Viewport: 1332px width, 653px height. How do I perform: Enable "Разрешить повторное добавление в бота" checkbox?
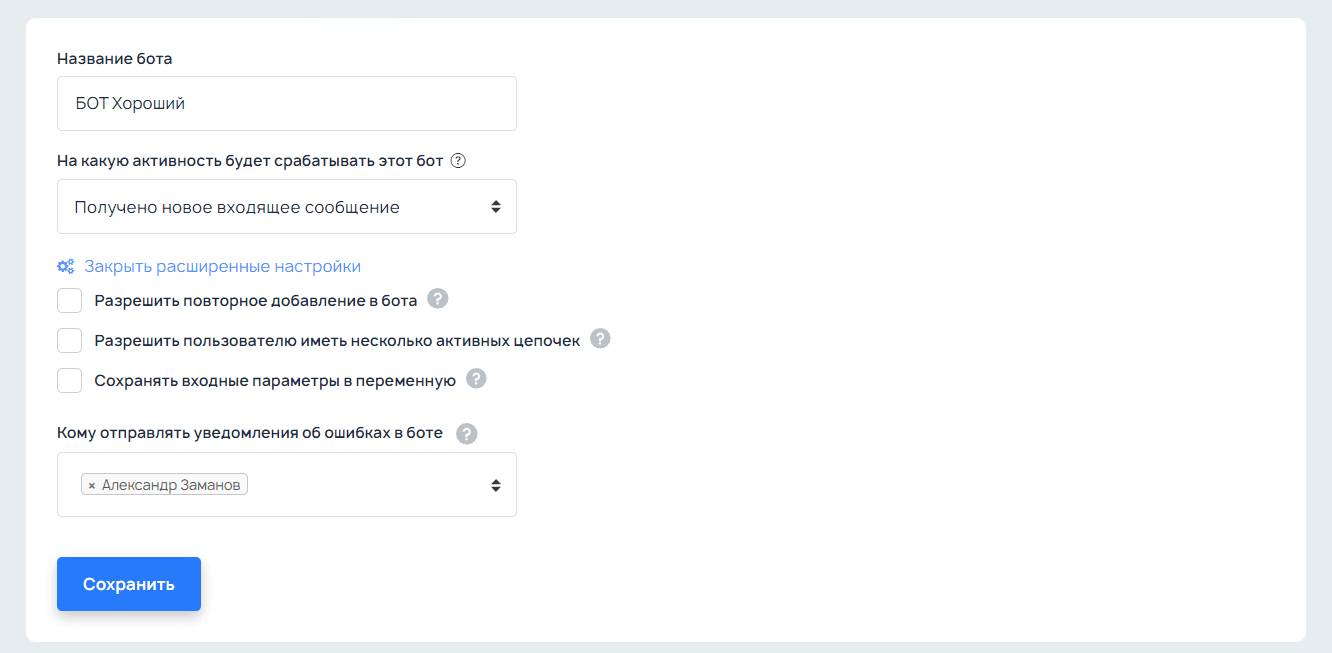click(70, 300)
